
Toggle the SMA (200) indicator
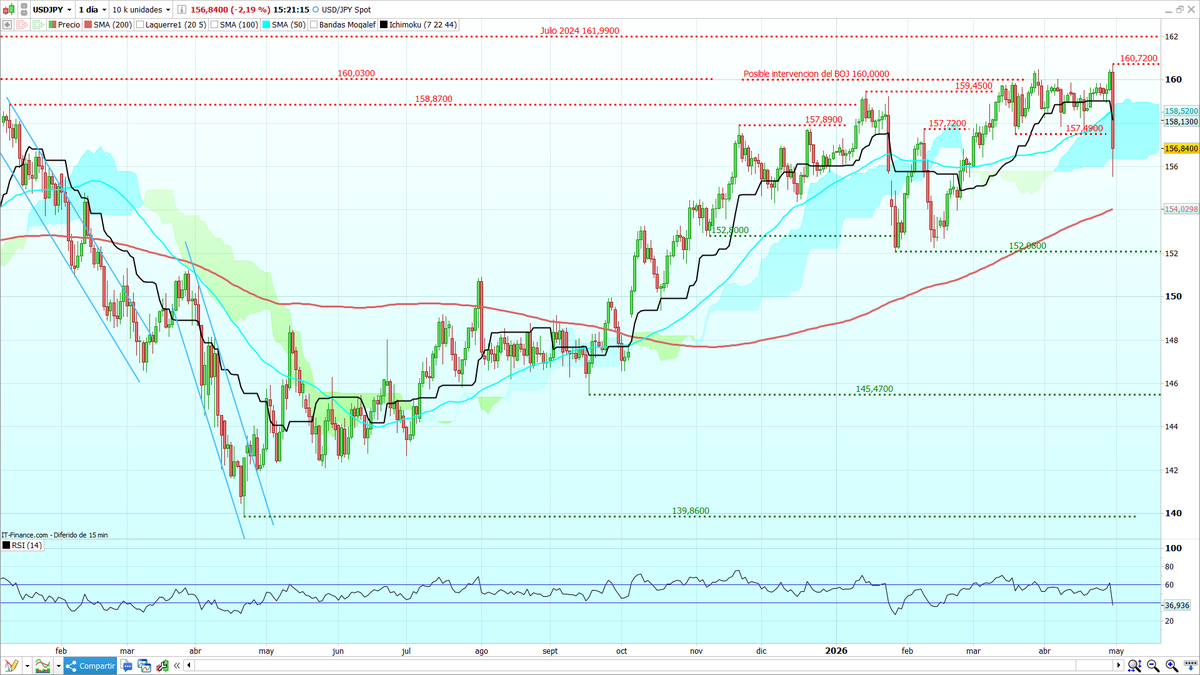pos(108,24)
